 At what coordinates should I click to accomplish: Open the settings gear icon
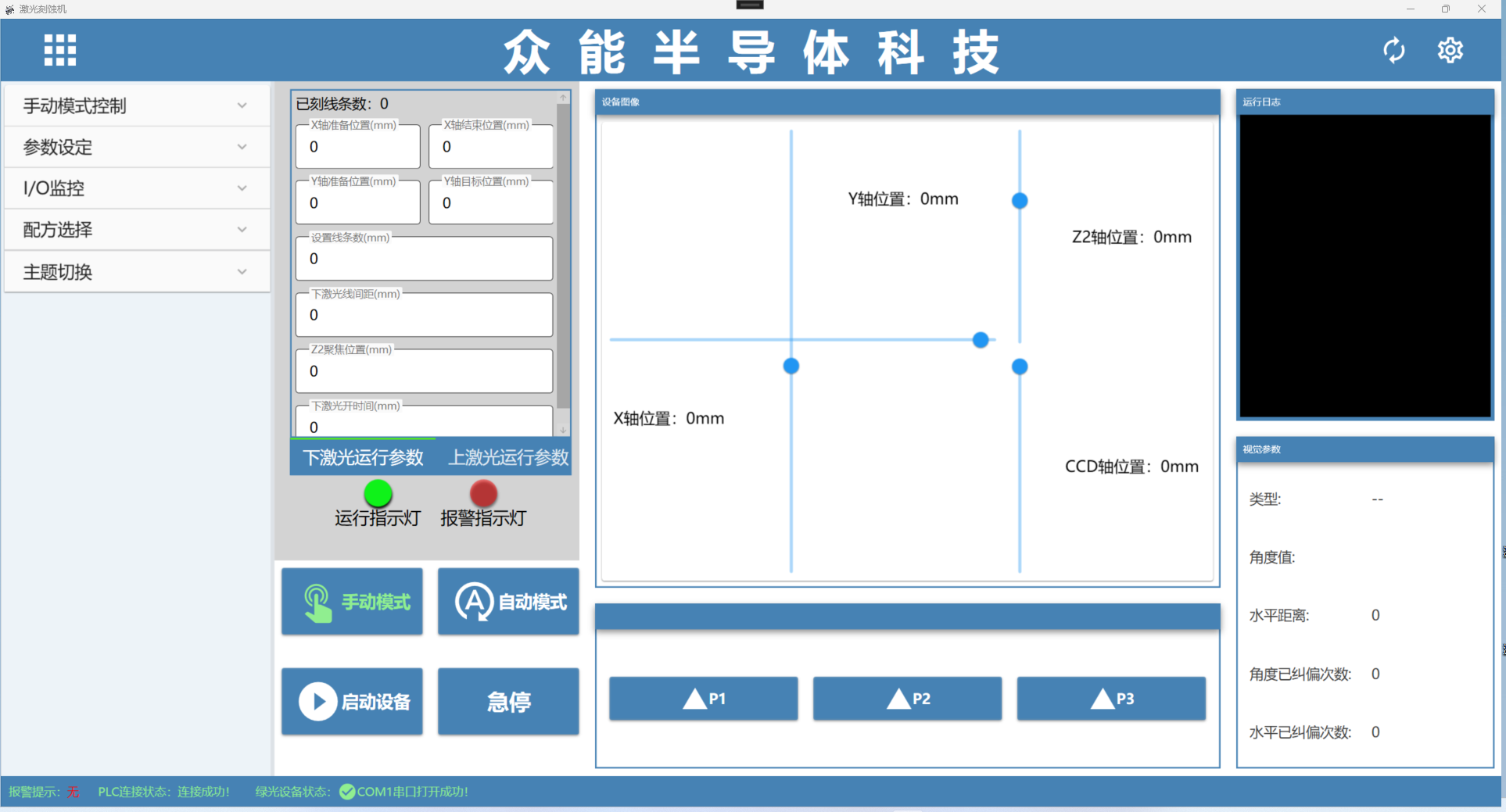[1450, 50]
